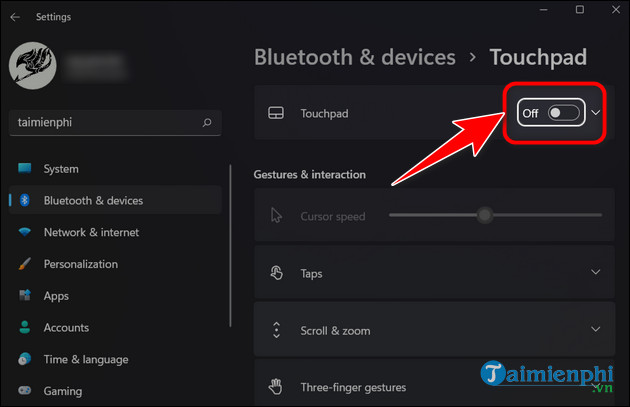
Task: Click the Time & language globe icon
Action: [x=25, y=359]
